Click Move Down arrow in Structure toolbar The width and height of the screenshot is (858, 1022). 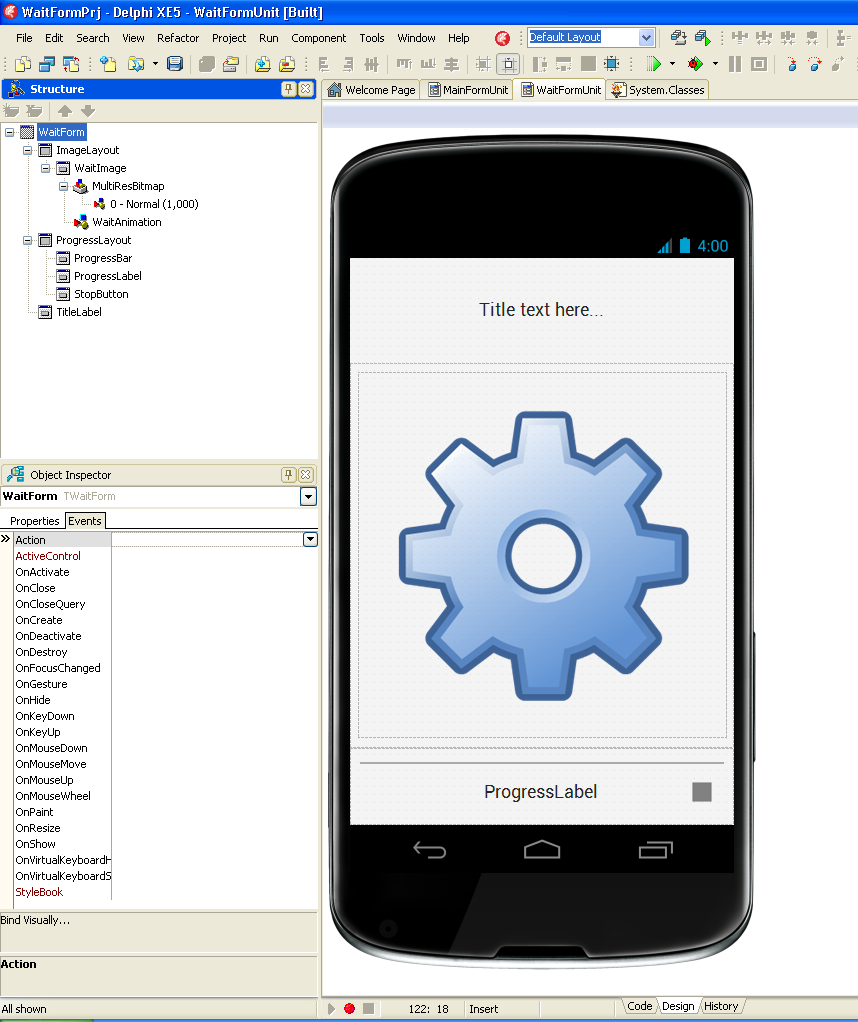[x=88, y=111]
